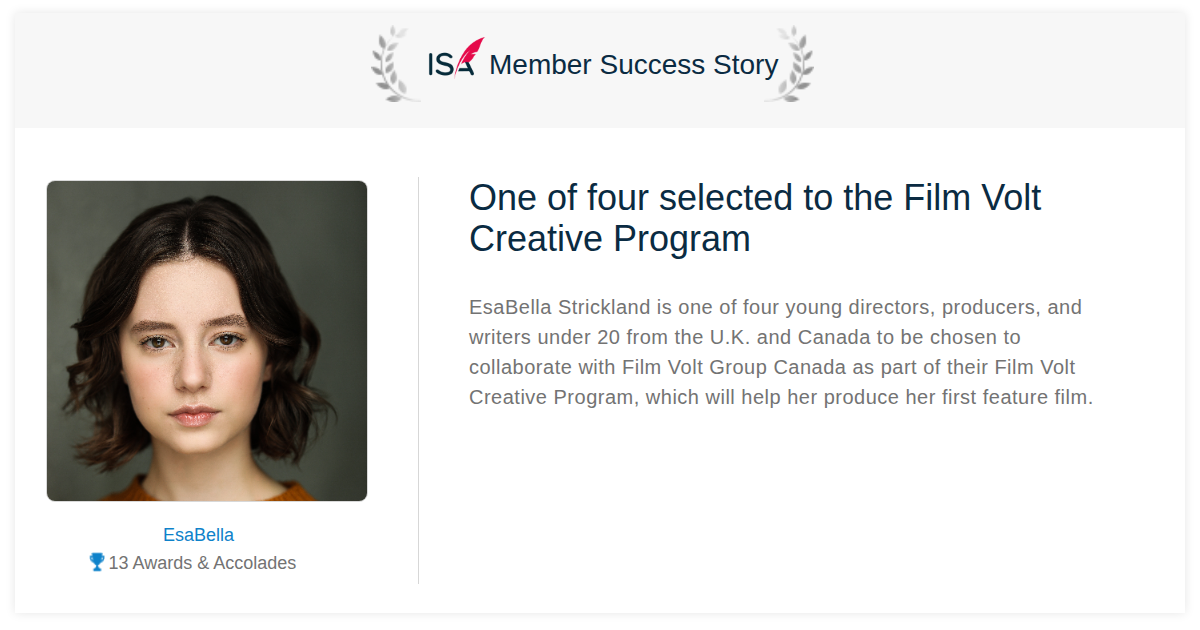Click the vertical divider beside the photo
The width and height of the screenshot is (1200, 630).
point(418,380)
